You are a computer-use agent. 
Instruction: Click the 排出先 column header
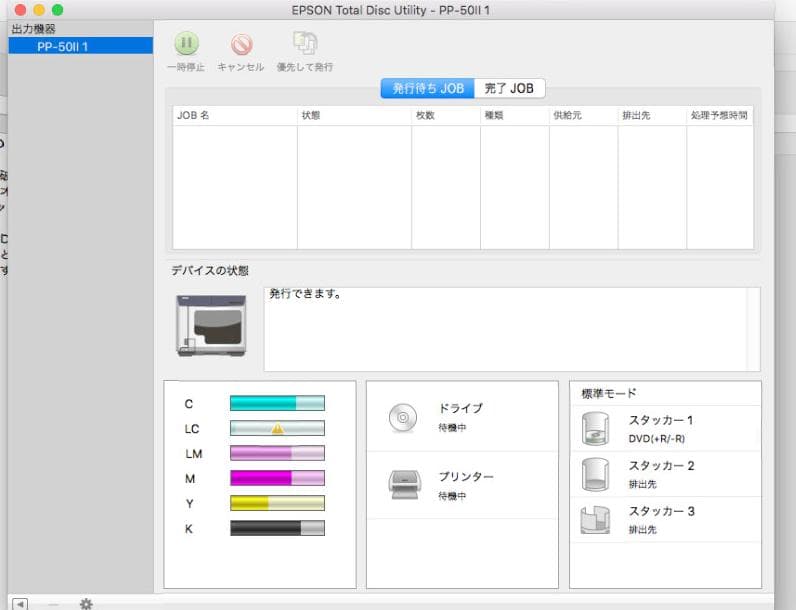pyautogui.click(x=652, y=115)
